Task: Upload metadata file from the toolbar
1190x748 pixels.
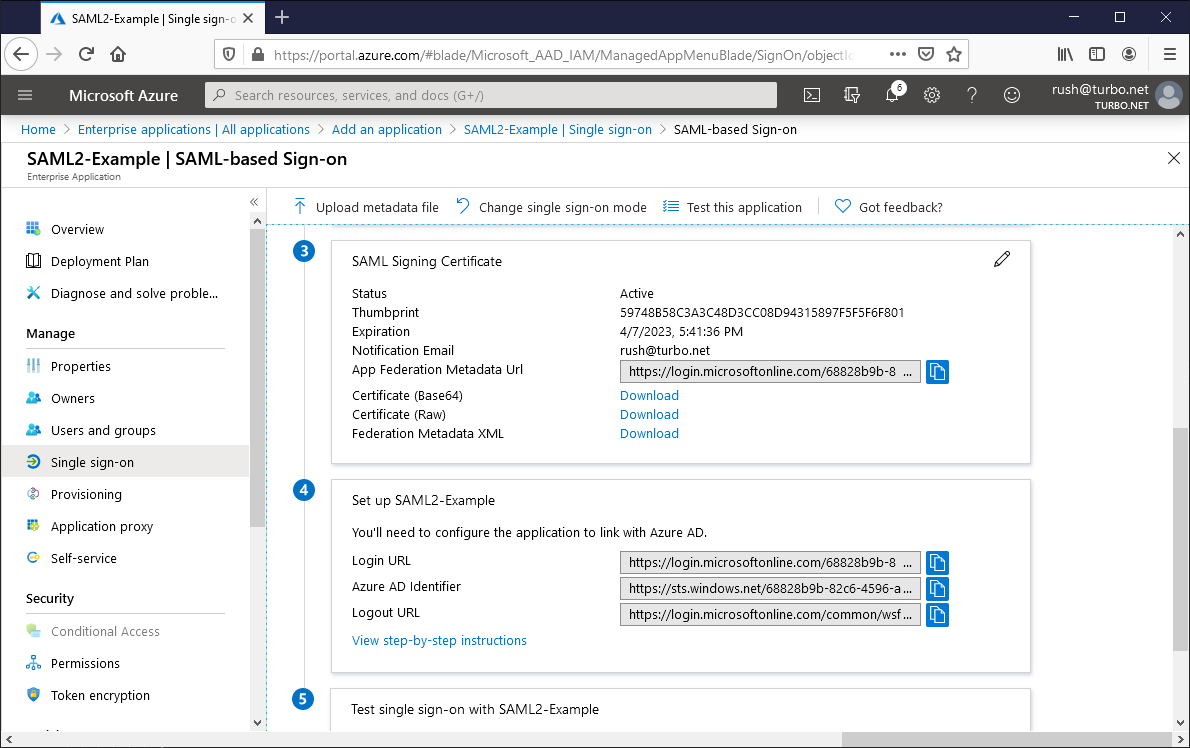Action: pos(365,207)
